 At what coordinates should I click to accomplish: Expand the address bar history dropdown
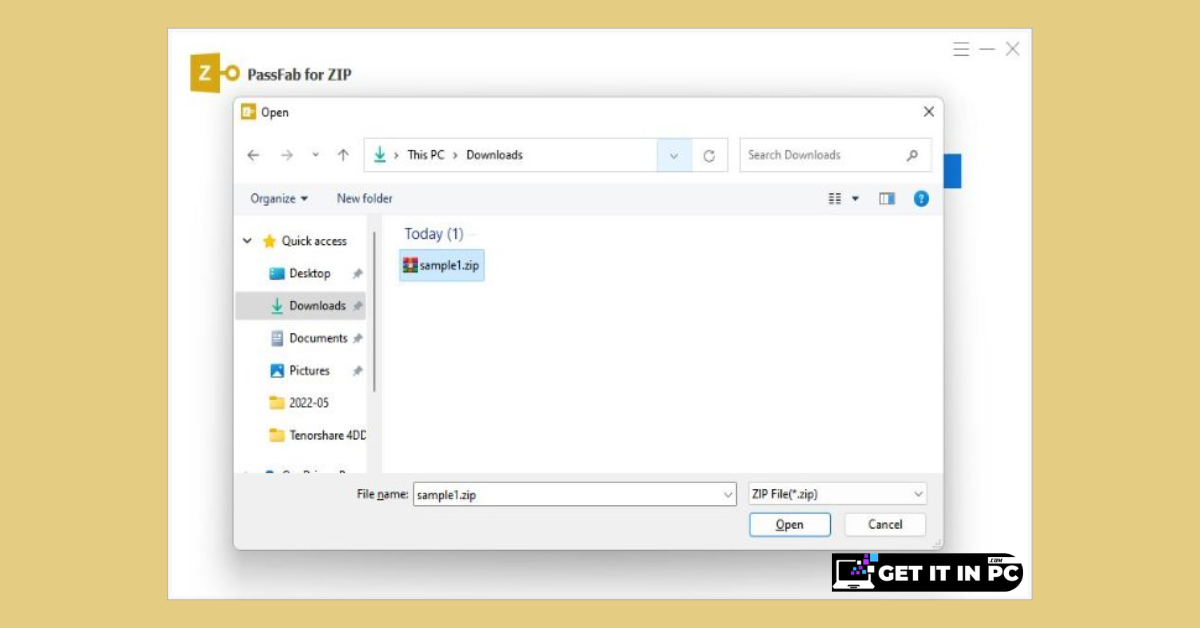click(x=674, y=155)
